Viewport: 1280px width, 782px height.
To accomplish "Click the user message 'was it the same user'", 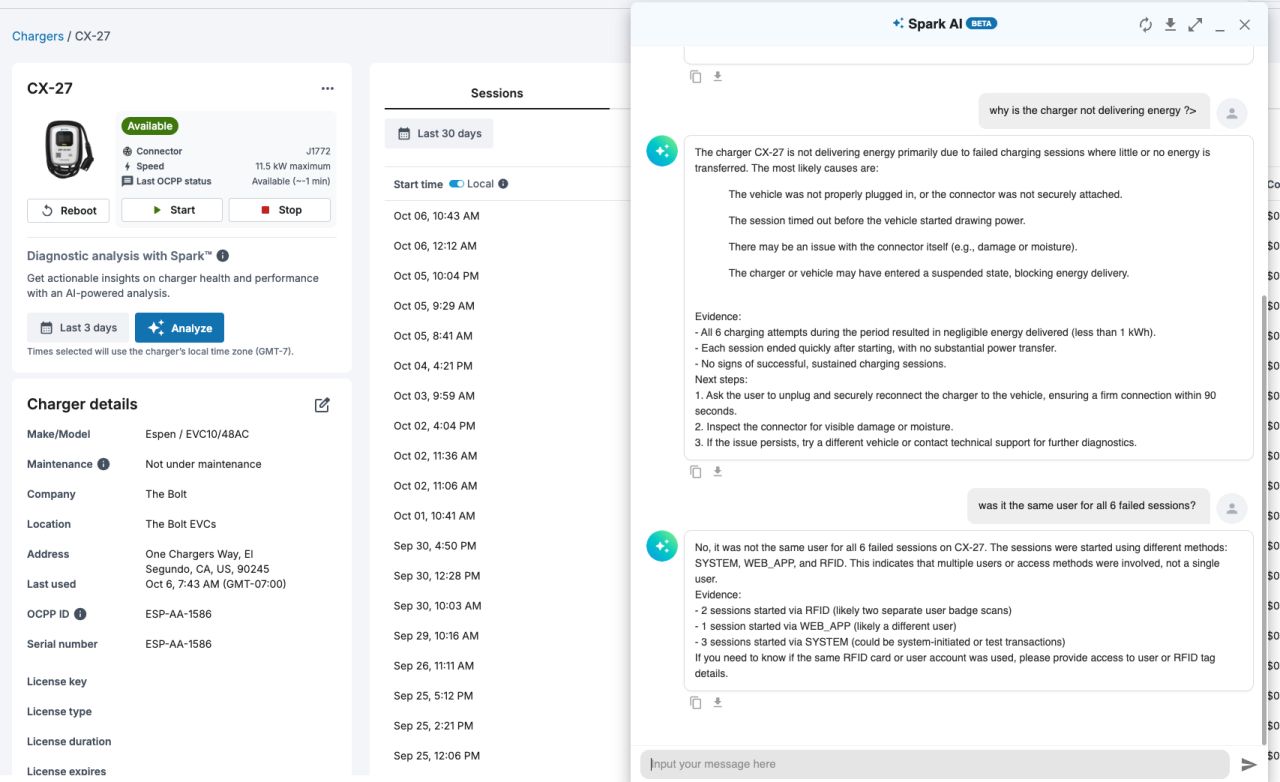I will point(1087,506).
